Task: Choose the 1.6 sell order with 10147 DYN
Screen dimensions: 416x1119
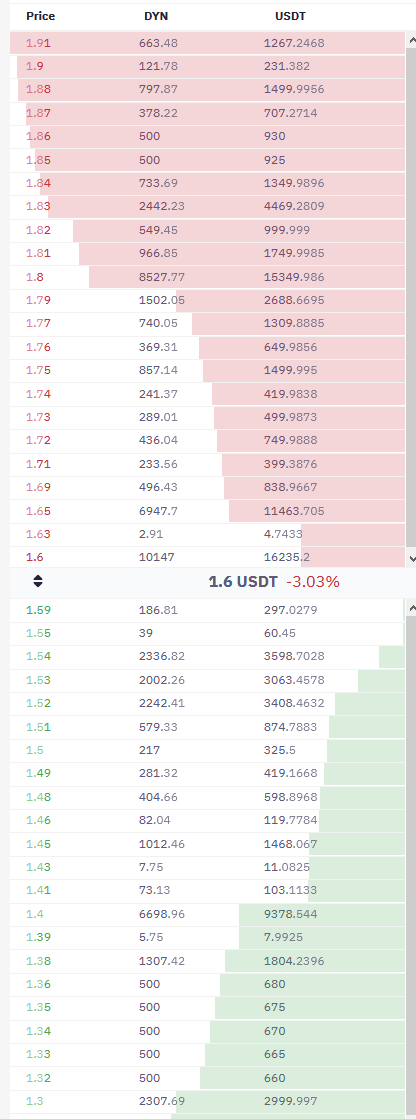Action: coord(208,557)
